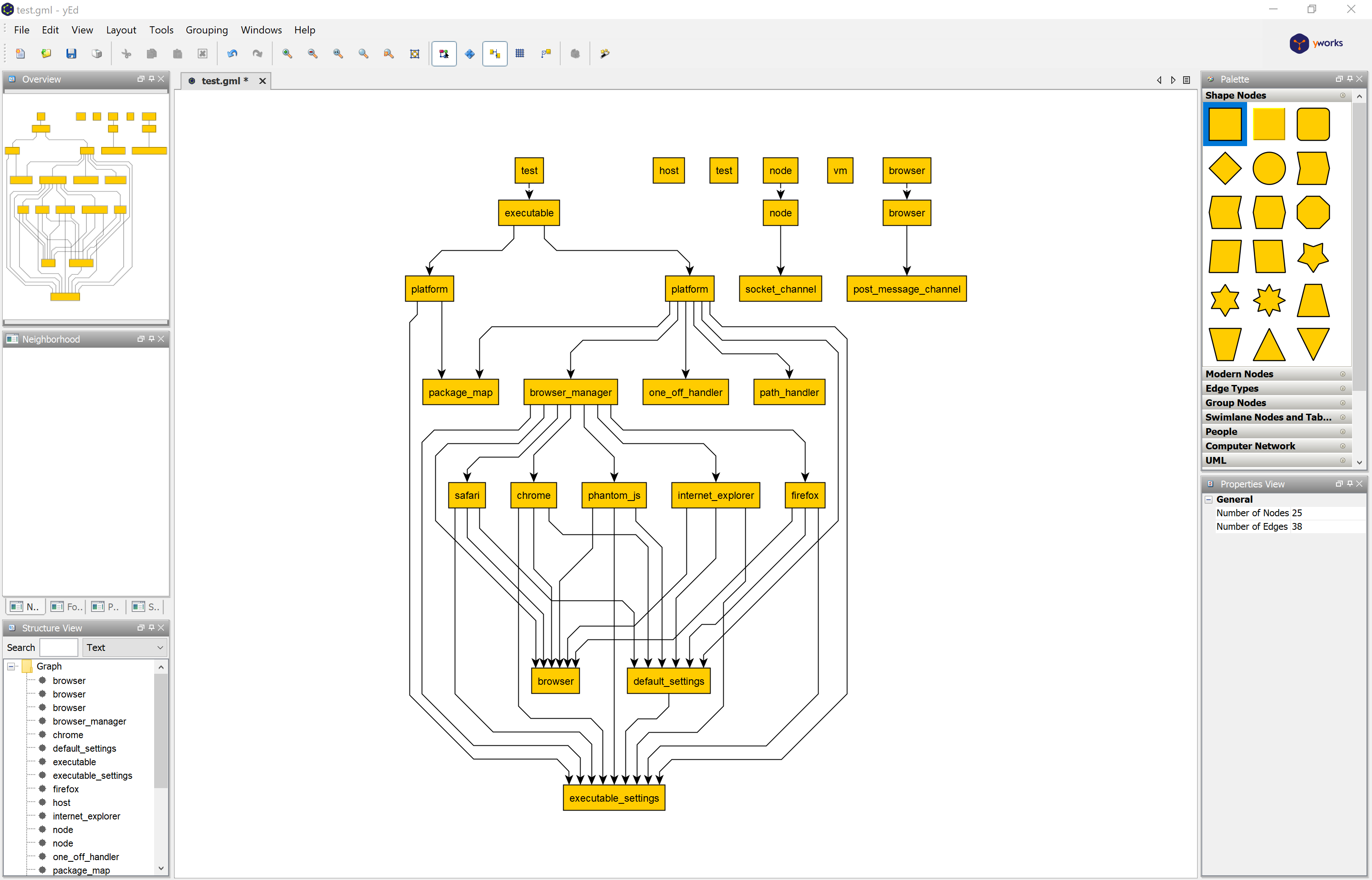This screenshot has height=880, width=1372.
Task: Pin the Palette panel
Action: click(x=1350, y=79)
